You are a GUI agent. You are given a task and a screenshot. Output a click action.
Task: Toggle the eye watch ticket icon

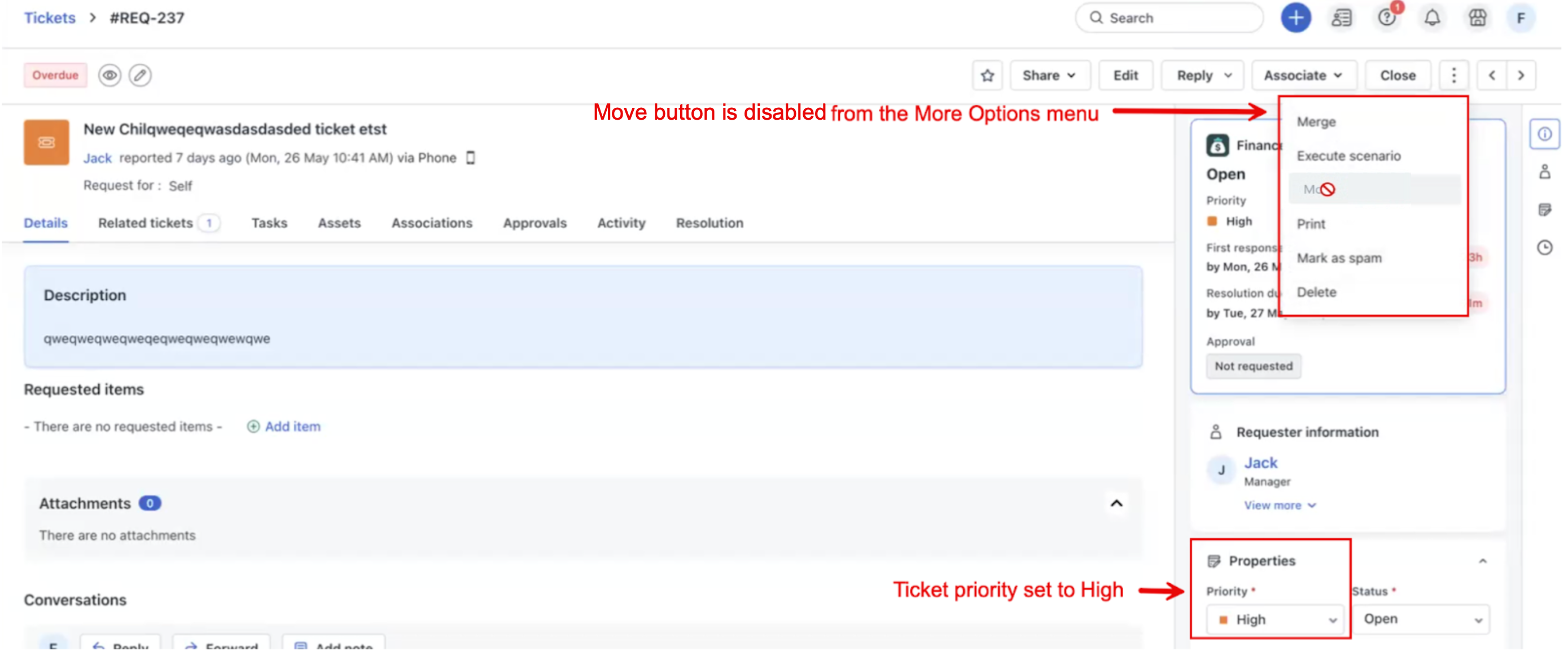point(110,76)
